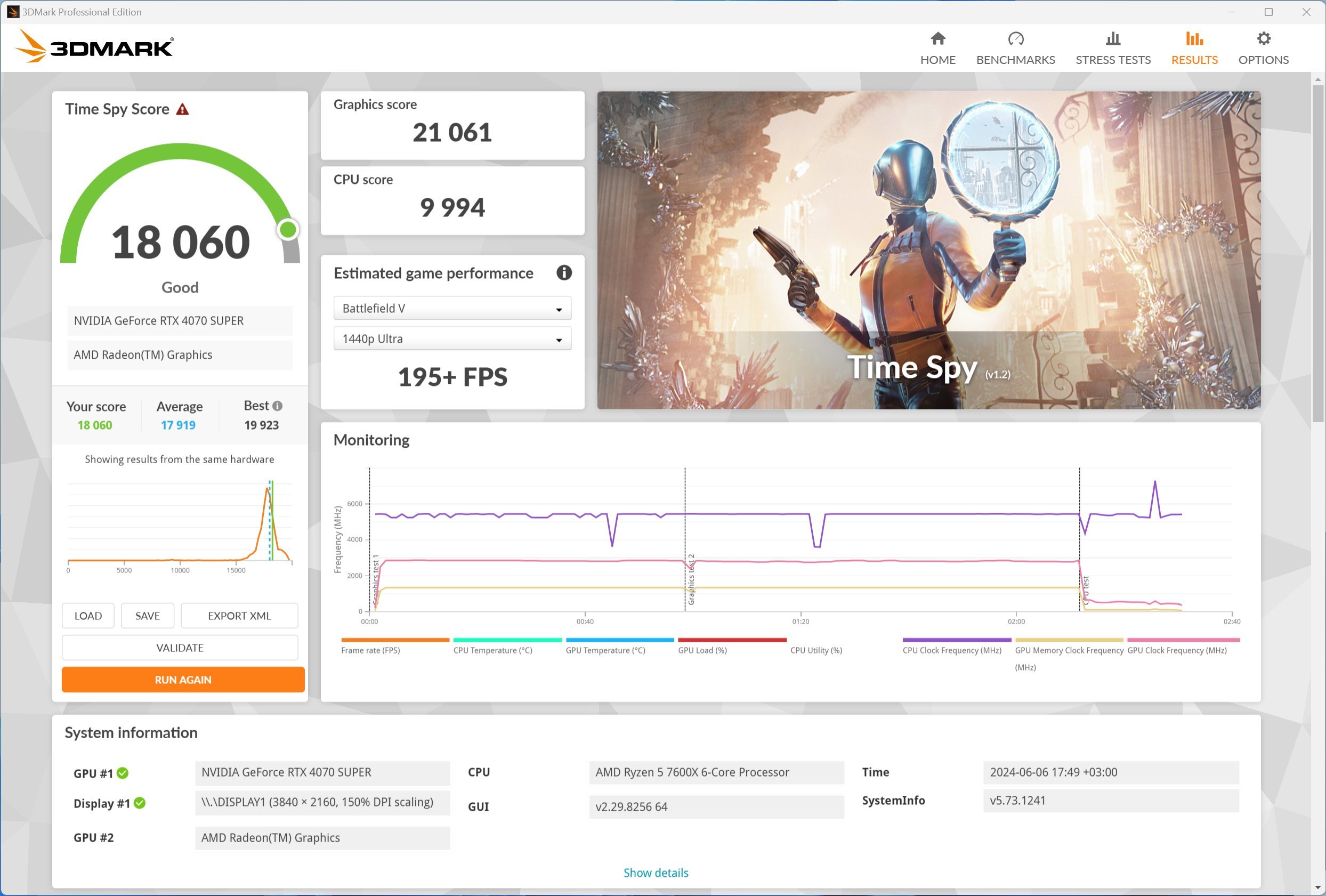Screen dimensions: 1326x896
Task: Click the RUN AGAIN button
Action: point(180,679)
